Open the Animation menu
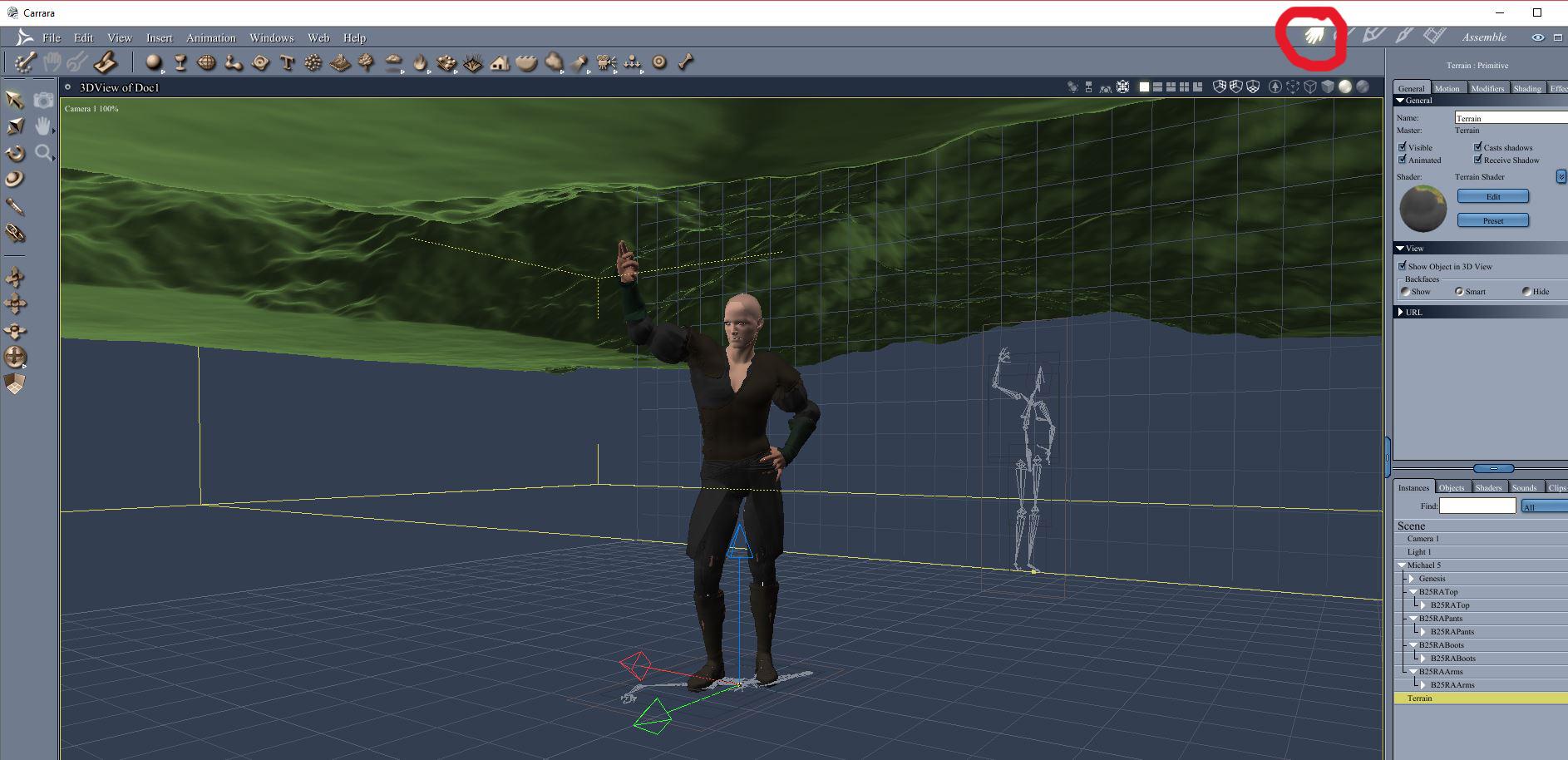This screenshot has height=760, width=1568. [x=211, y=37]
